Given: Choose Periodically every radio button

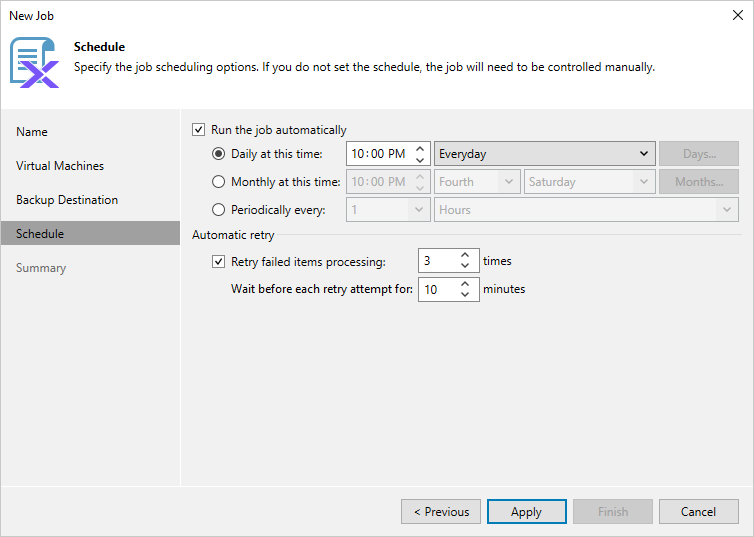Looking at the screenshot, I should tap(219, 210).
